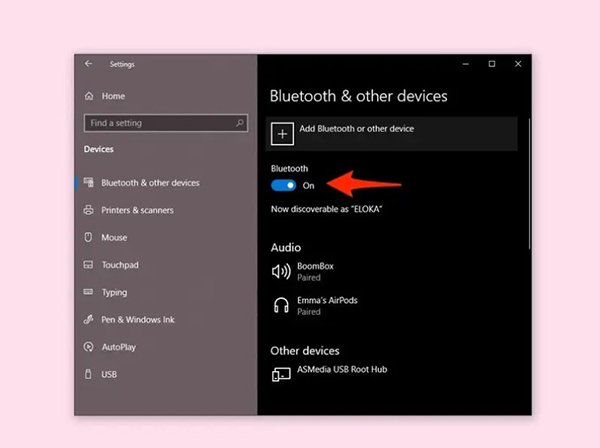Click the Other devices heading
The height and width of the screenshot is (448, 600).
tap(305, 350)
